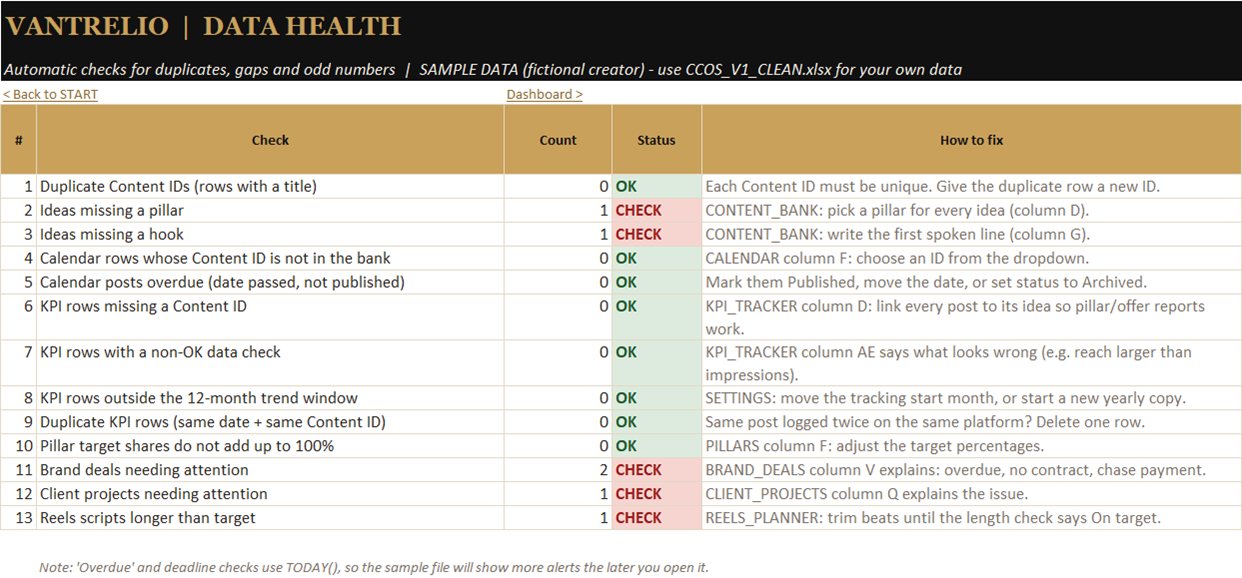The width and height of the screenshot is (1242, 578).
Task: Click fix text 'REELS_PLANNER: trim beats'
Action: [971, 518]
